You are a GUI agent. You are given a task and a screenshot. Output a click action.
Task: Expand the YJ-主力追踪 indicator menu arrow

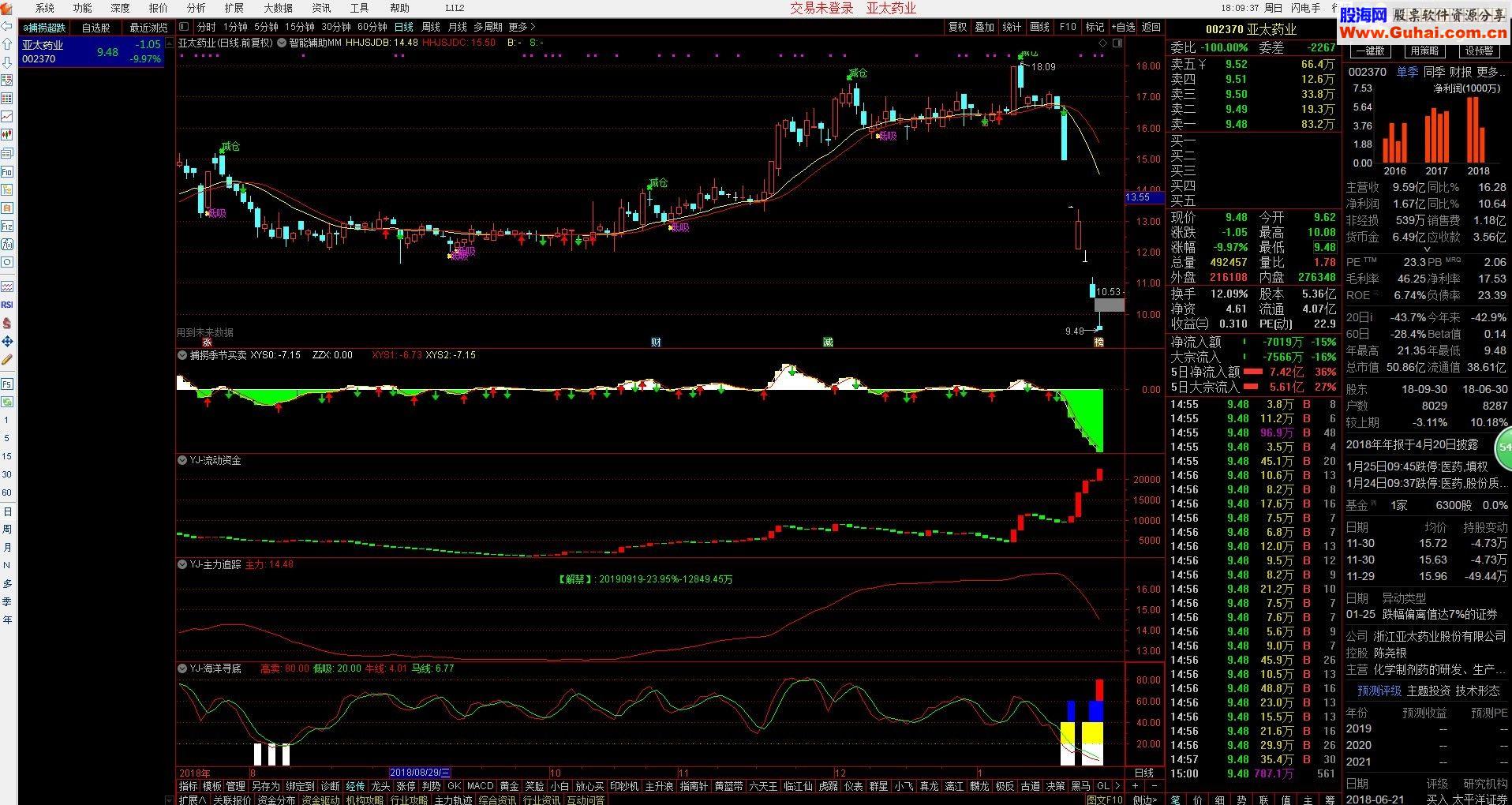pos(182,564)
